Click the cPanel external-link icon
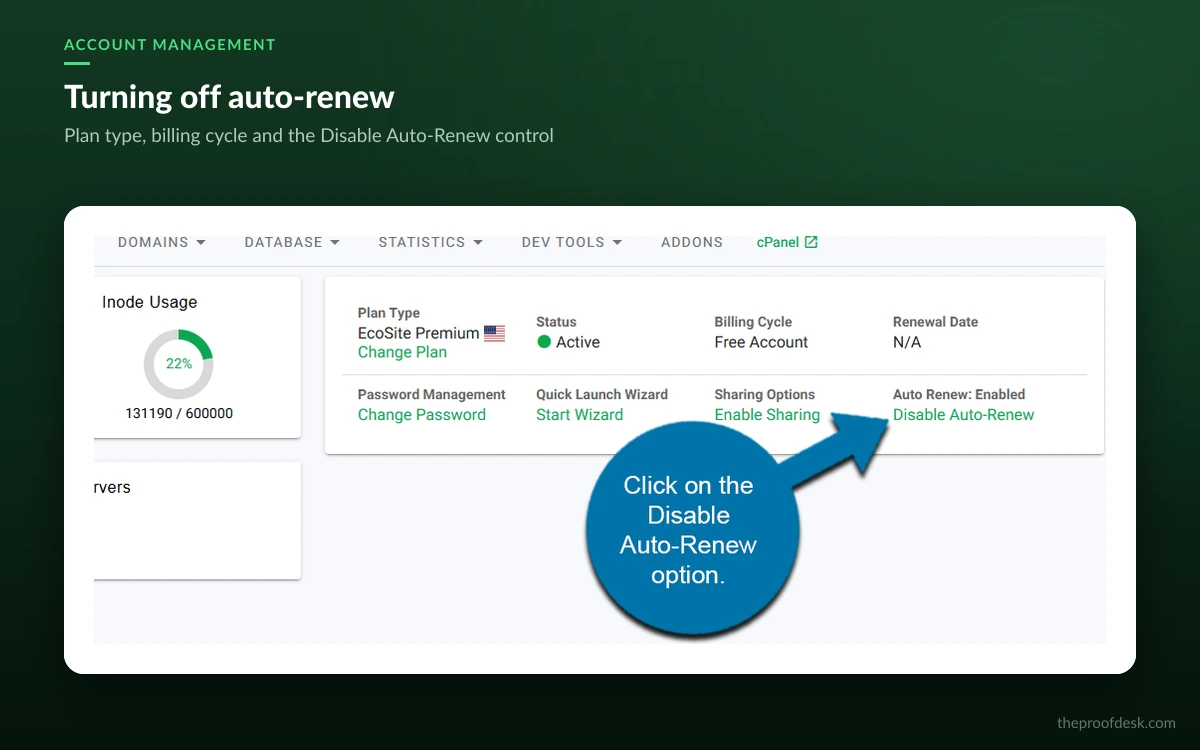Viewport: 1200px width, 750px height. pos(811,242)
